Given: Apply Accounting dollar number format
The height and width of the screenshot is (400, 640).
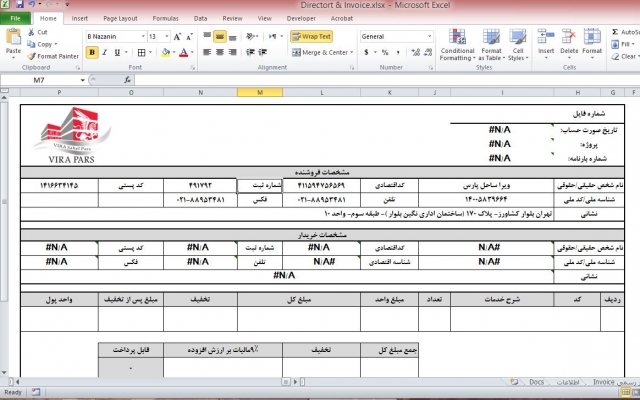Looking at the screenshot, I should [366, 52].
